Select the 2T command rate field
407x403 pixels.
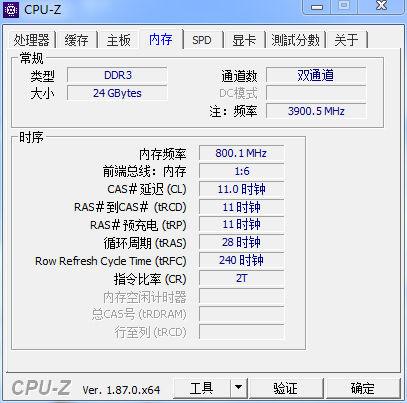[x=242, y=278]
